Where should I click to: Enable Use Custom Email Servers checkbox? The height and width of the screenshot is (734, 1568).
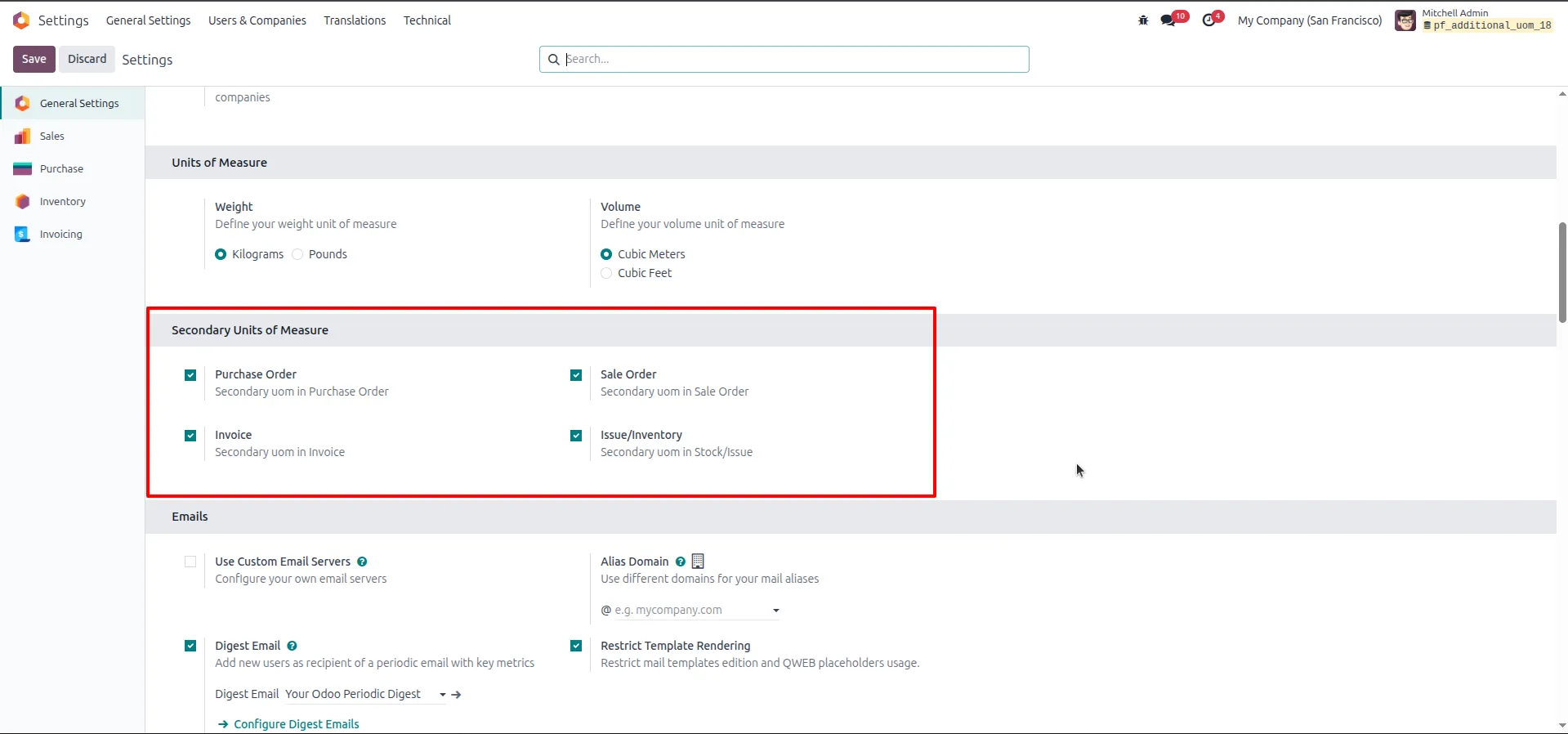pyautogui.click(x=190, y=562)
